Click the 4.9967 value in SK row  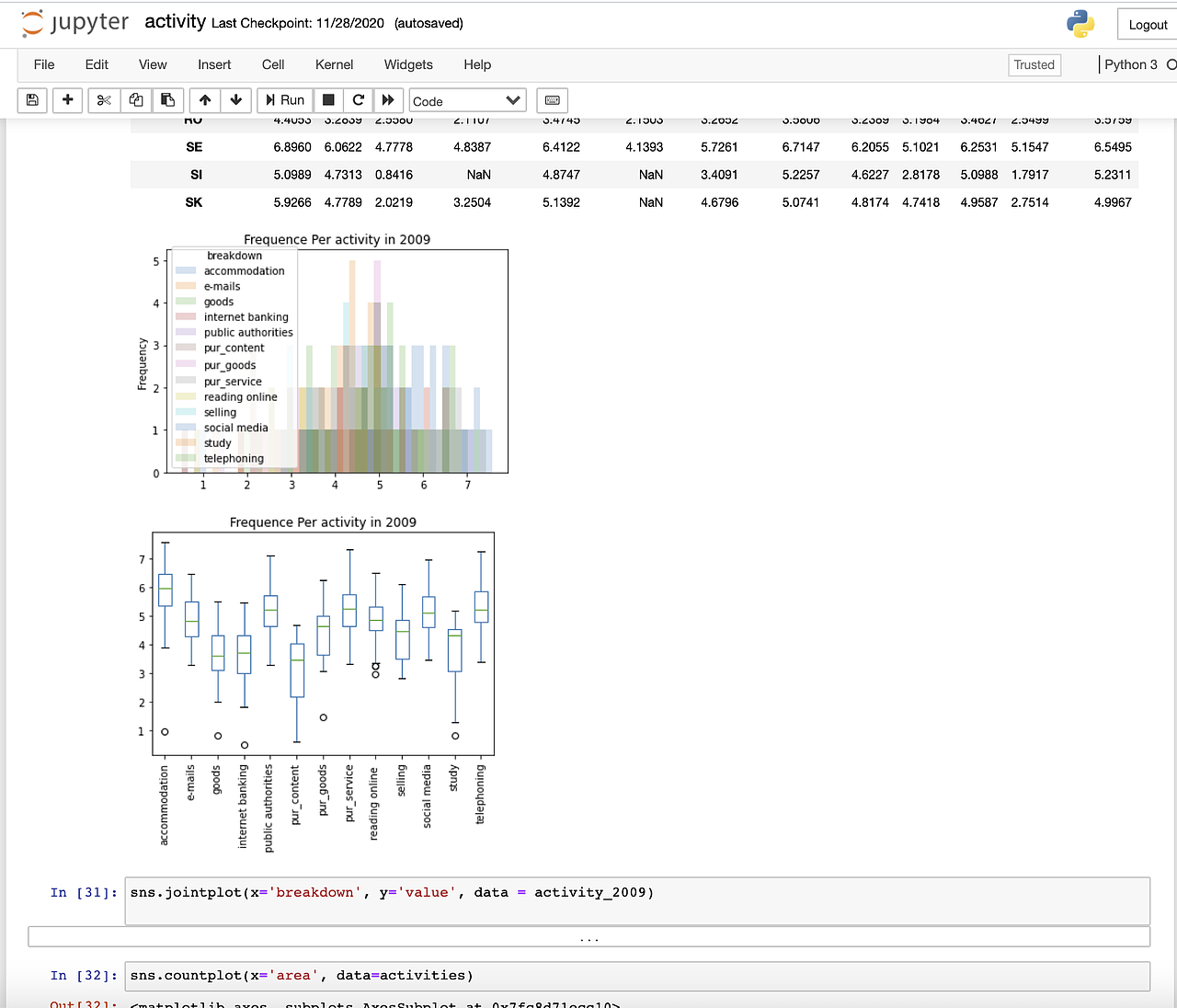point(1113,202)
